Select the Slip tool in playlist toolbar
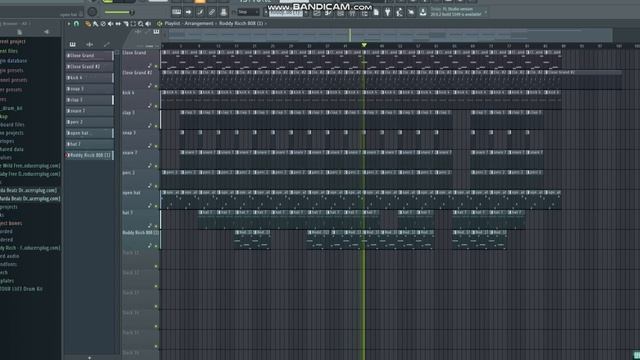The height and width of the screenshot is (360, 640). tap(118, 24)
